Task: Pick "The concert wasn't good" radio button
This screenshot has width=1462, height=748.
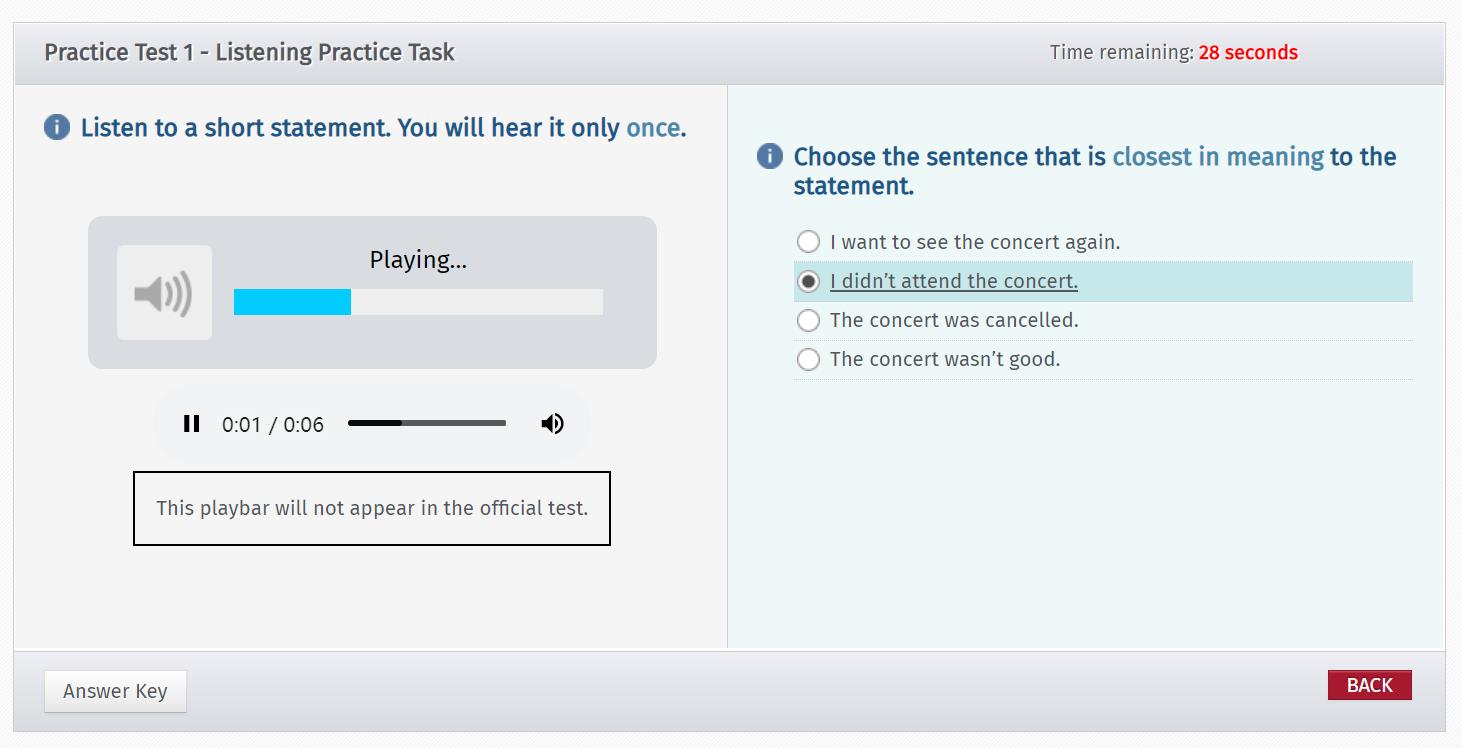Action: pos(808,360)
